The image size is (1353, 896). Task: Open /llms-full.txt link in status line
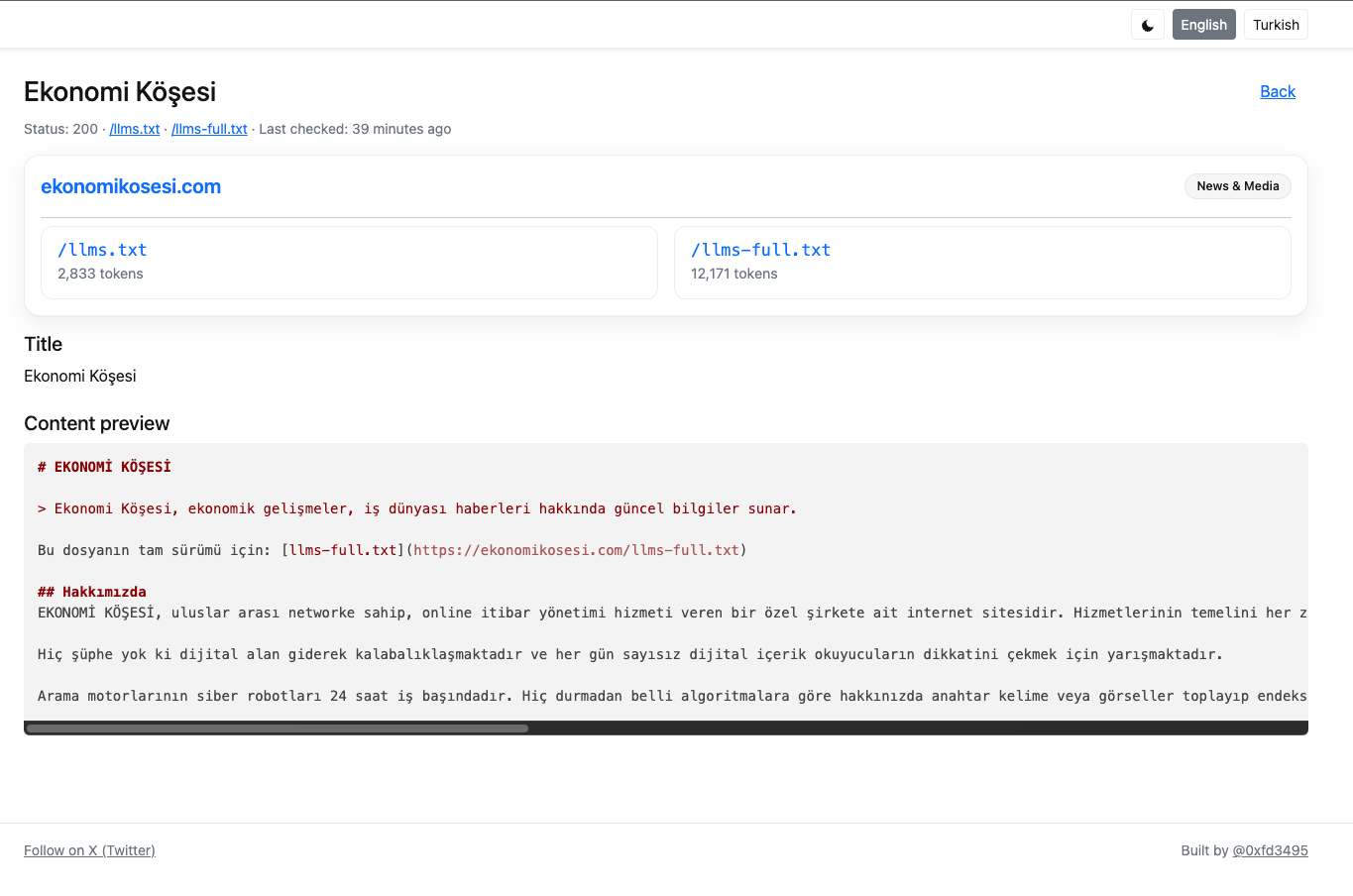coord(209,129)
